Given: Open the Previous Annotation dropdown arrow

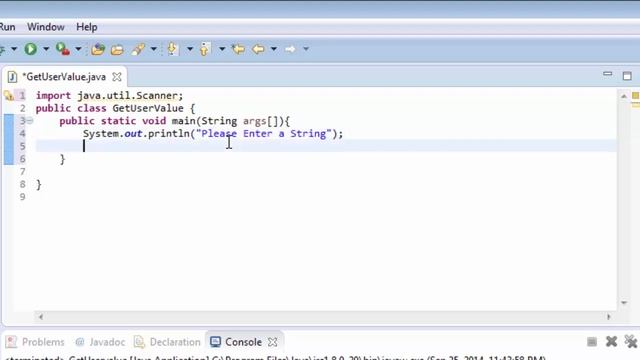Looking at the screenshot, I should coord(222,49).
